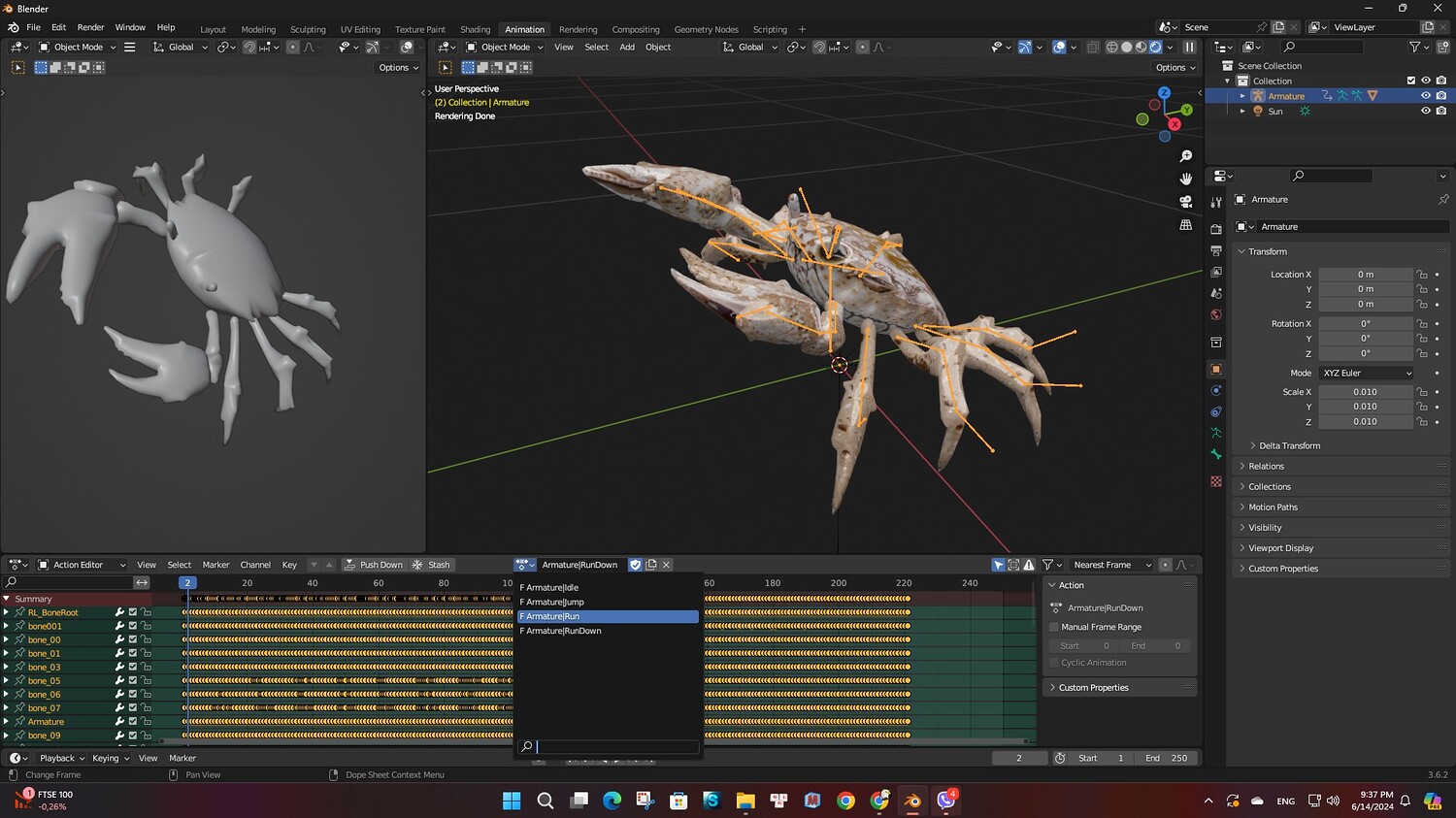This screenshot has width=1456, height=818.
Task: Open Windows File Explorer from taskbar
Action: [x=745, y=801]
